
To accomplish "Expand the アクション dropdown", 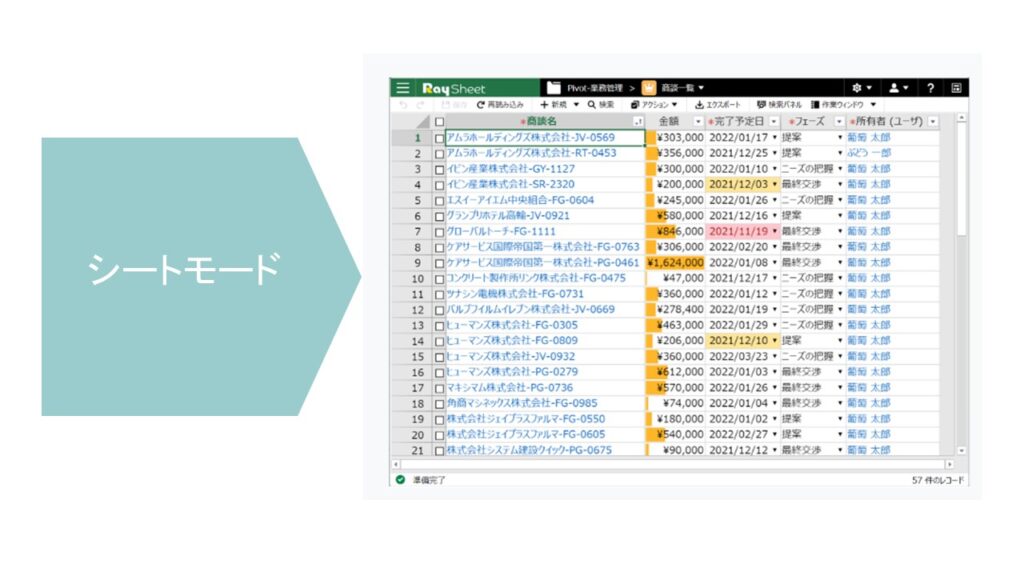I will [675, 104].
